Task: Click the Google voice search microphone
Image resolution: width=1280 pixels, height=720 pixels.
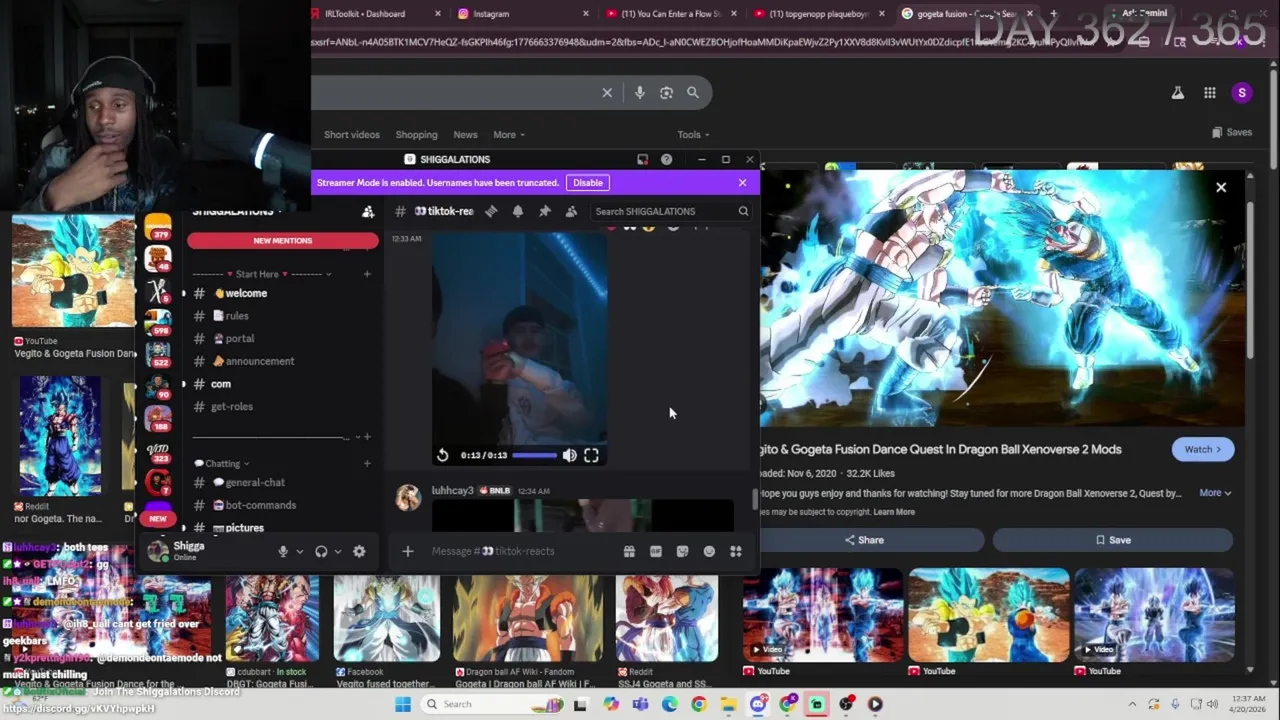Action: pyautogui.click(x=640, y=93)
